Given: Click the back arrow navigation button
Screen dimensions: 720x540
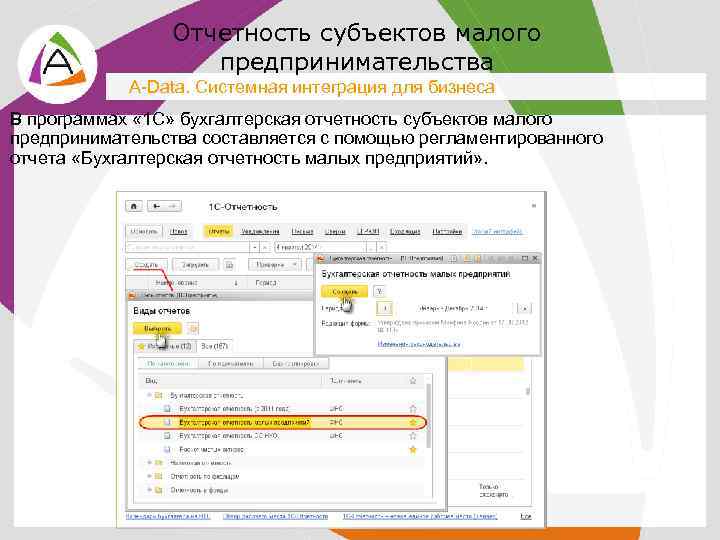Looking at the screenshot, I should (x=156, y=206).
